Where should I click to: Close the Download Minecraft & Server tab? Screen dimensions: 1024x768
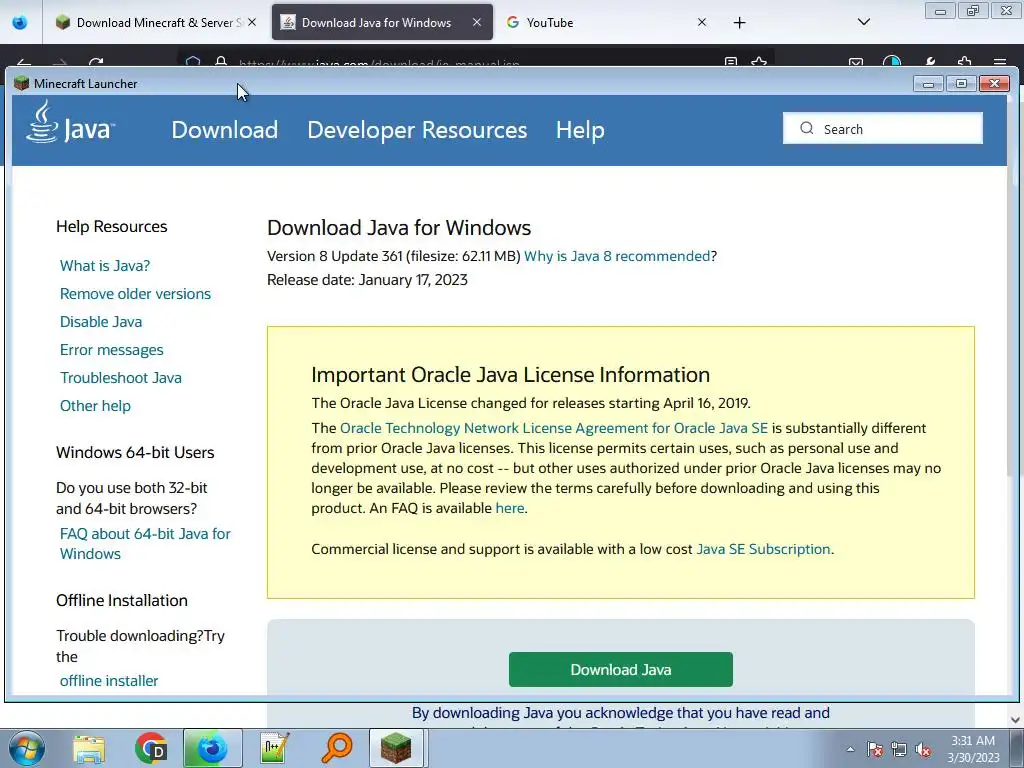[x=252, y=22]
